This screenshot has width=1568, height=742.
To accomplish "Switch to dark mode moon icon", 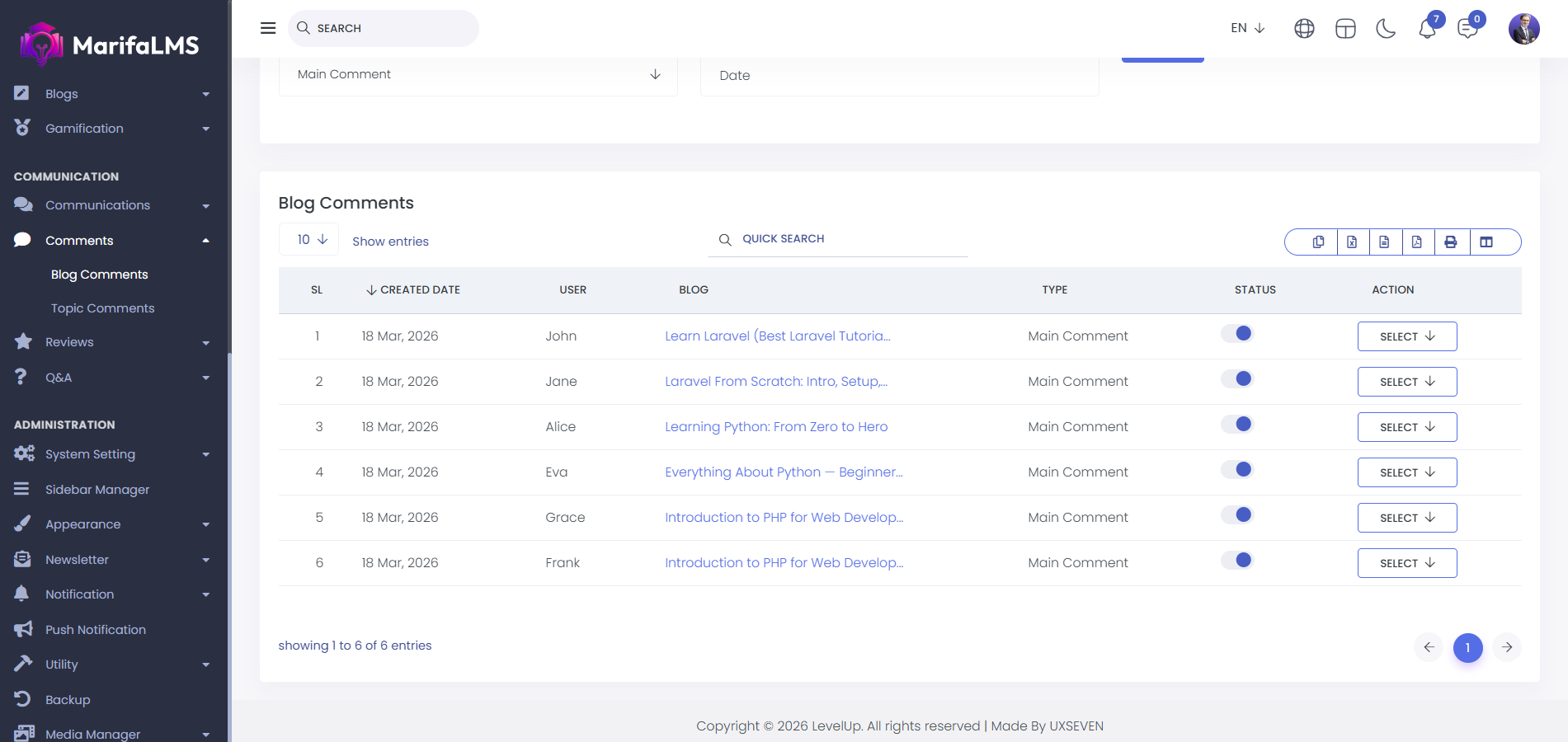I will pyautogui.click(x=1386, y=29).
